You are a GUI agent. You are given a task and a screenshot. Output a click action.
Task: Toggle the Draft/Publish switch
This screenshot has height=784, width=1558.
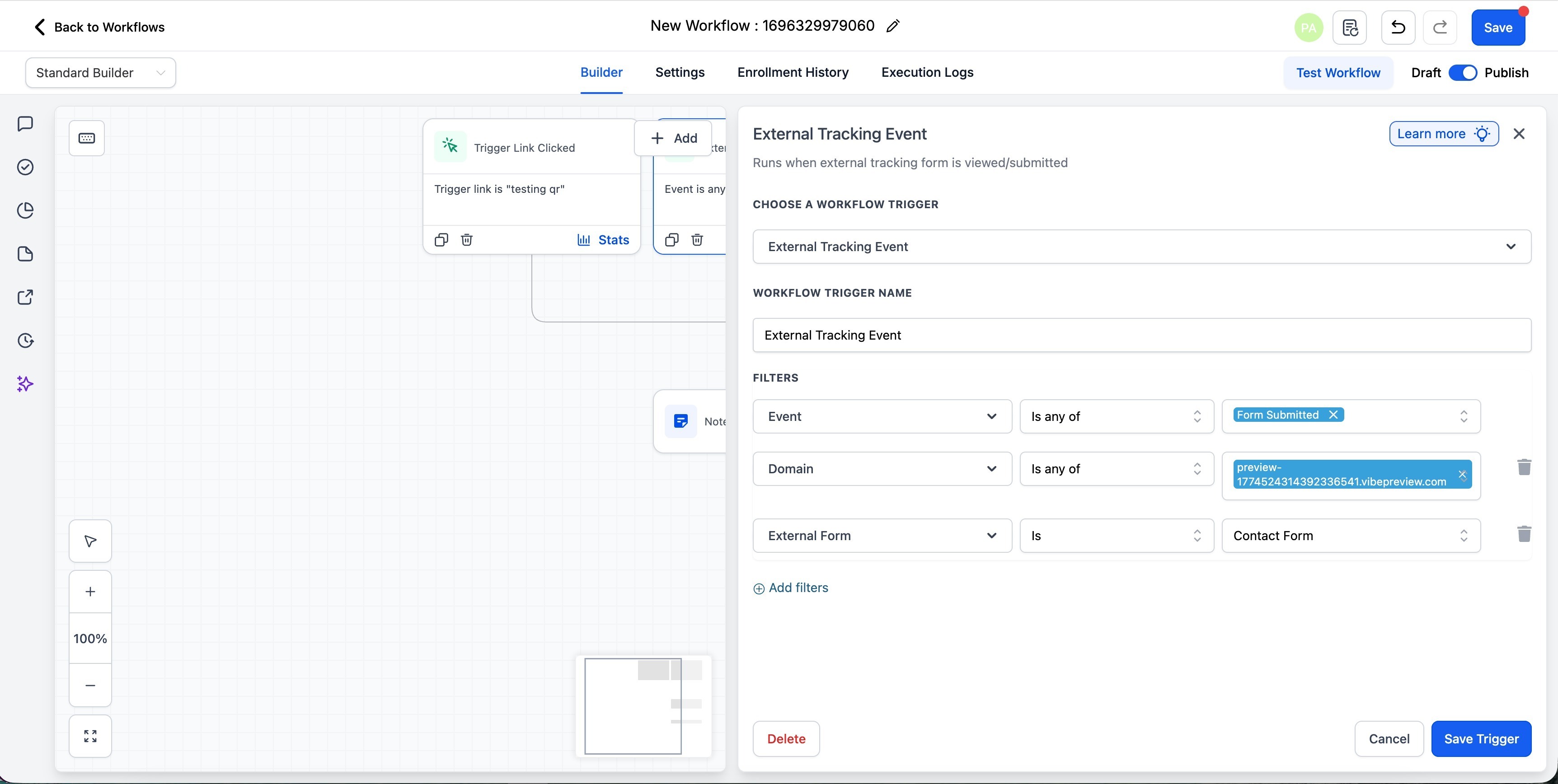pyautogui.click(x=1463, y=73)
